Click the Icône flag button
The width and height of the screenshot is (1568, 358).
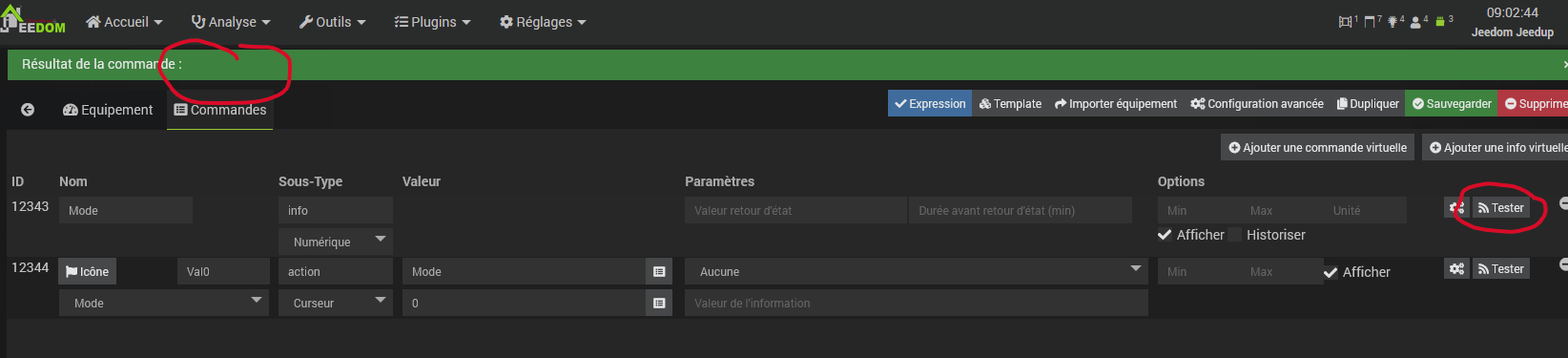pos(87,272)
